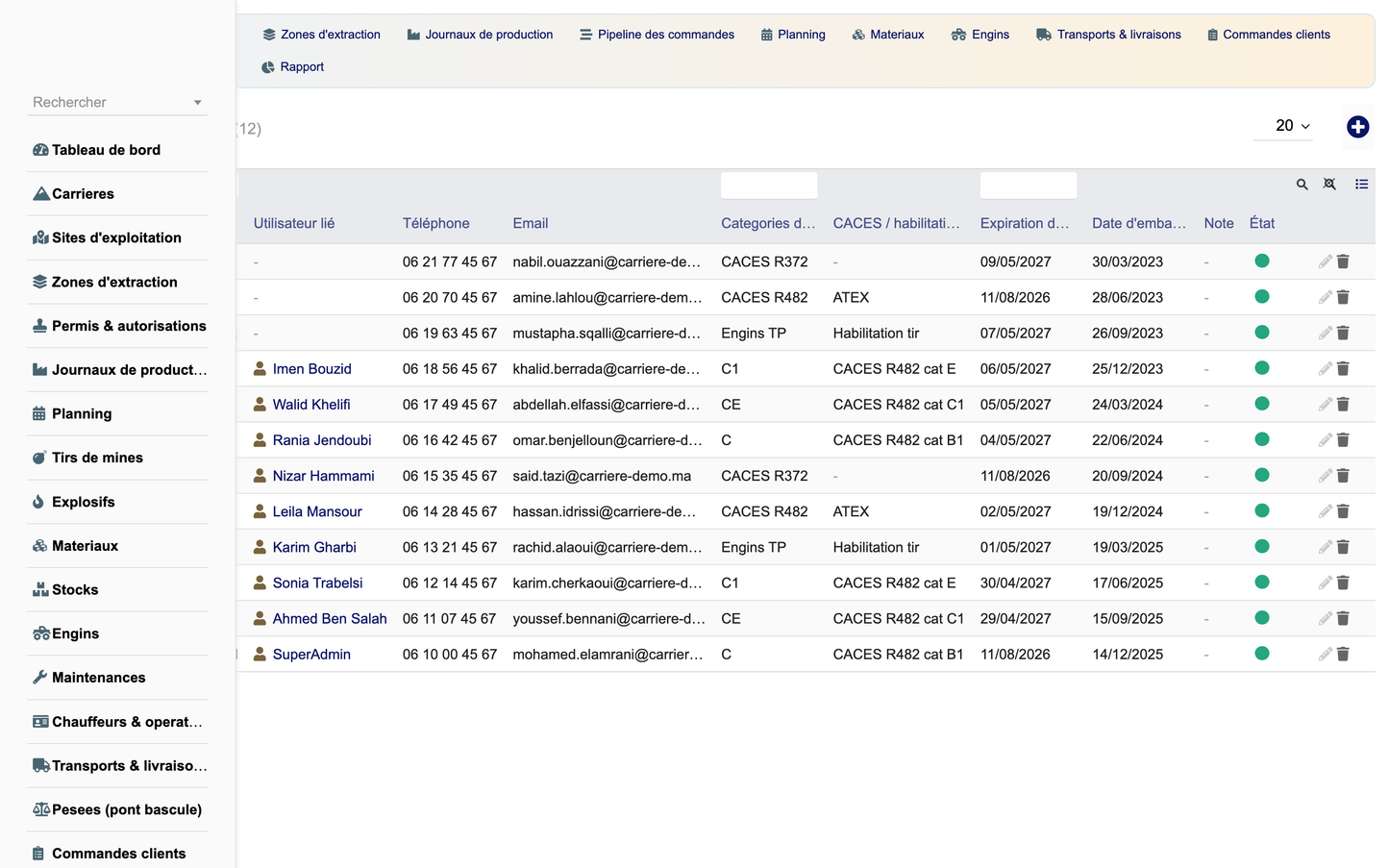
Task: Sort by Utilisateur lié column
Action: click(x=294, y=223)
